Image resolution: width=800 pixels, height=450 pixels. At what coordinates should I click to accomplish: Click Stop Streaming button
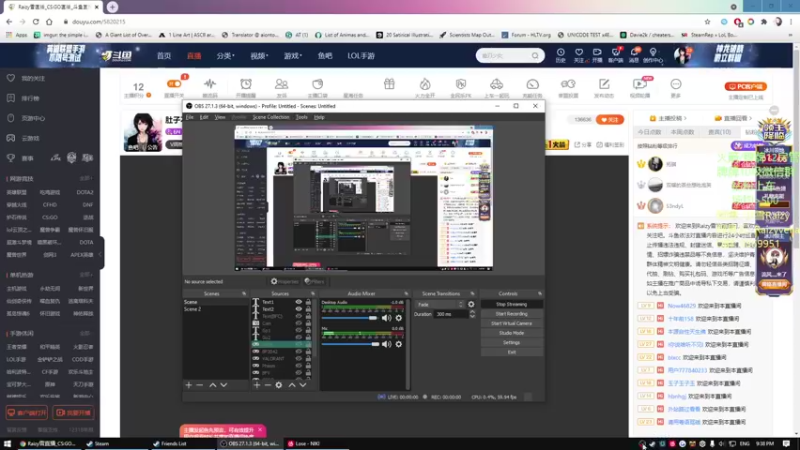511,305
